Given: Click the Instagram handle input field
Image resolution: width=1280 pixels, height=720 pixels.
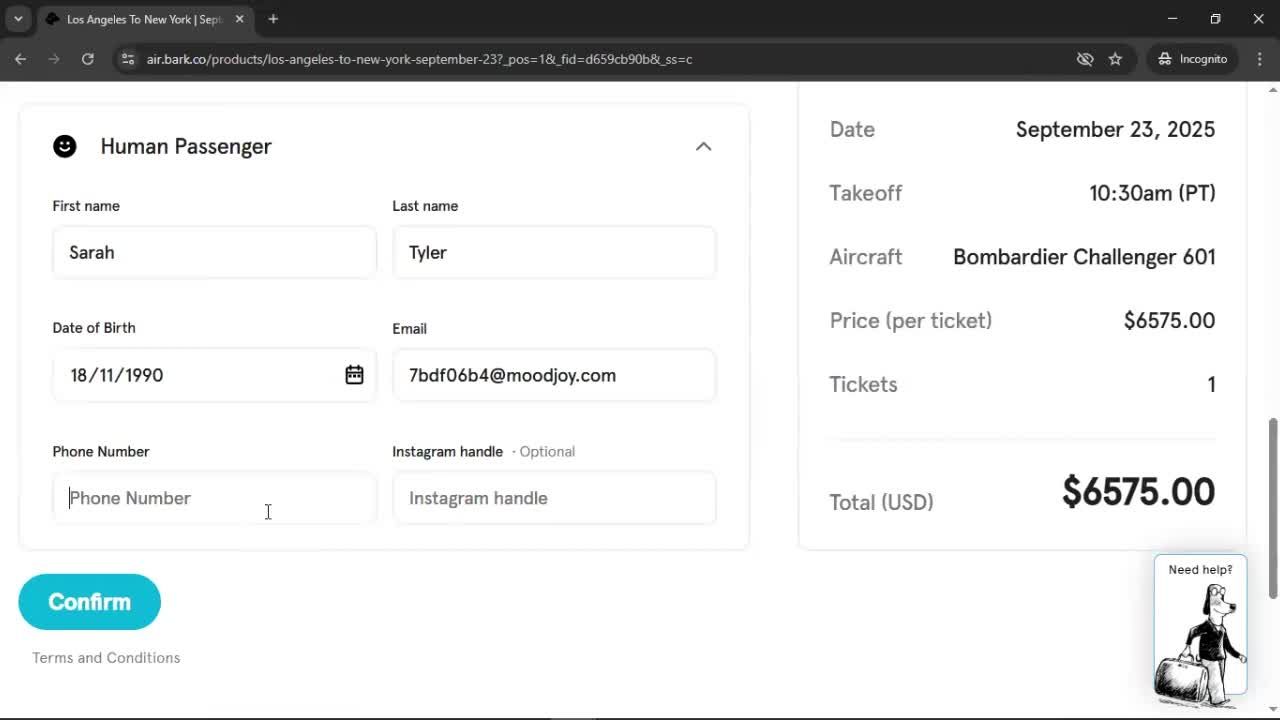Looking at the screenshot, I should [554, 498].
